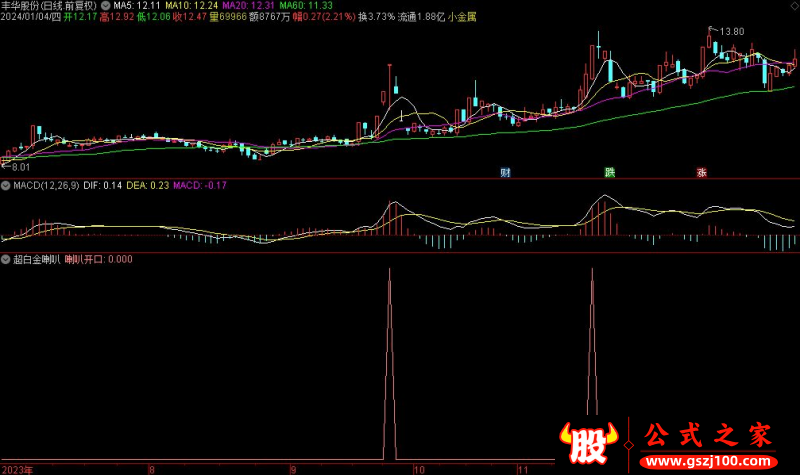Click the float shares 流通1.88亿
The width and height of the screenshot is (800, 475).
point(421,17)
